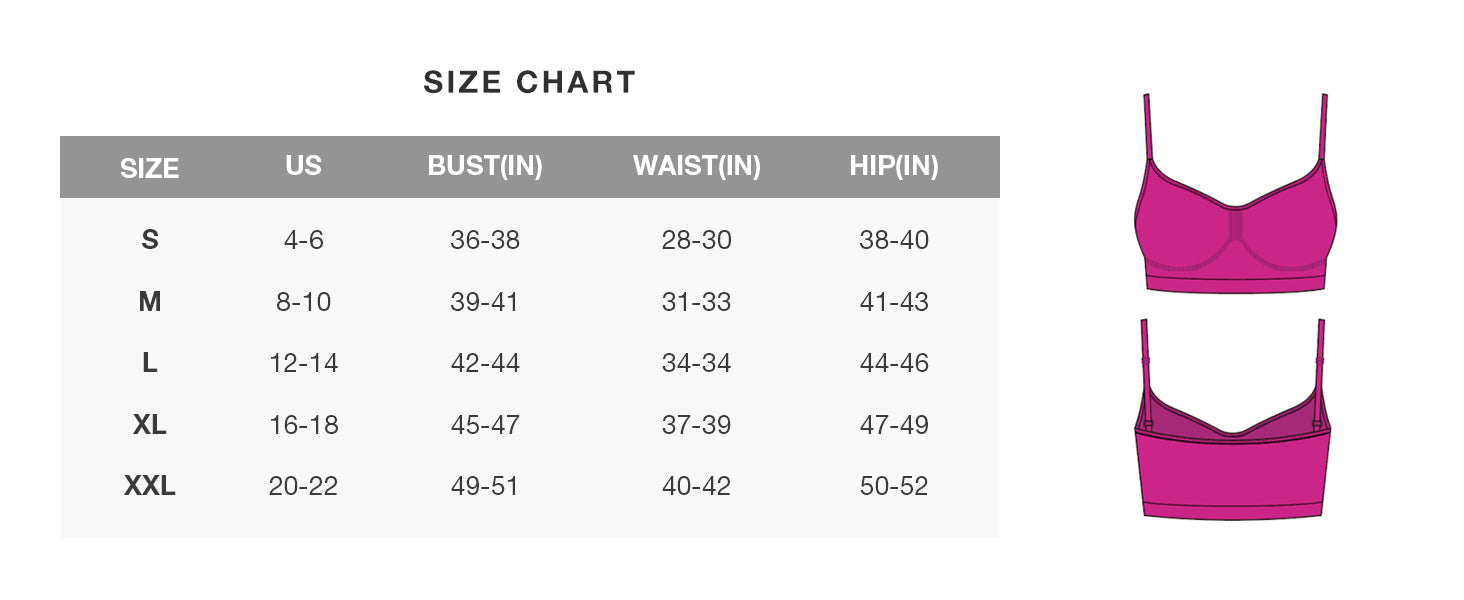Click the HIP(IN) column header

(x=894, y=166)
